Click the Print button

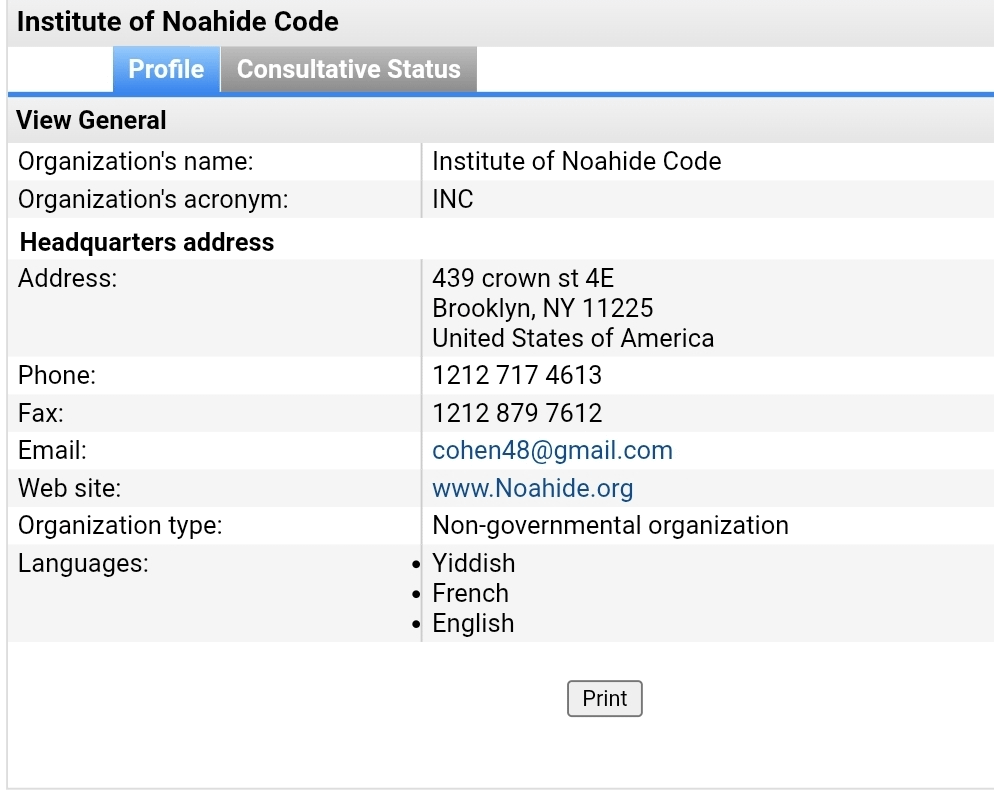[x=604, y=698]
